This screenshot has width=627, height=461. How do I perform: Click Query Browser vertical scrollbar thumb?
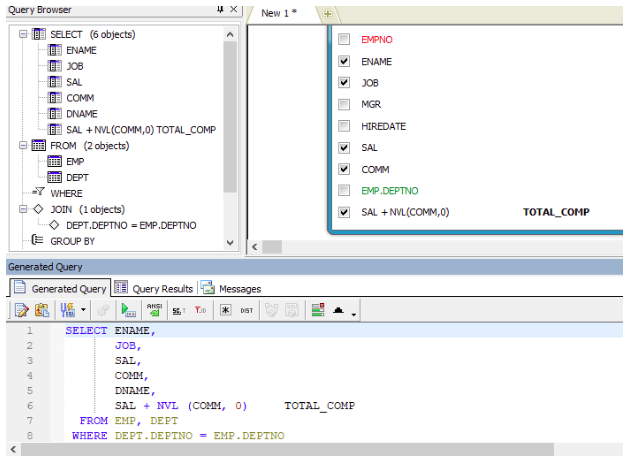coord(230,117)
